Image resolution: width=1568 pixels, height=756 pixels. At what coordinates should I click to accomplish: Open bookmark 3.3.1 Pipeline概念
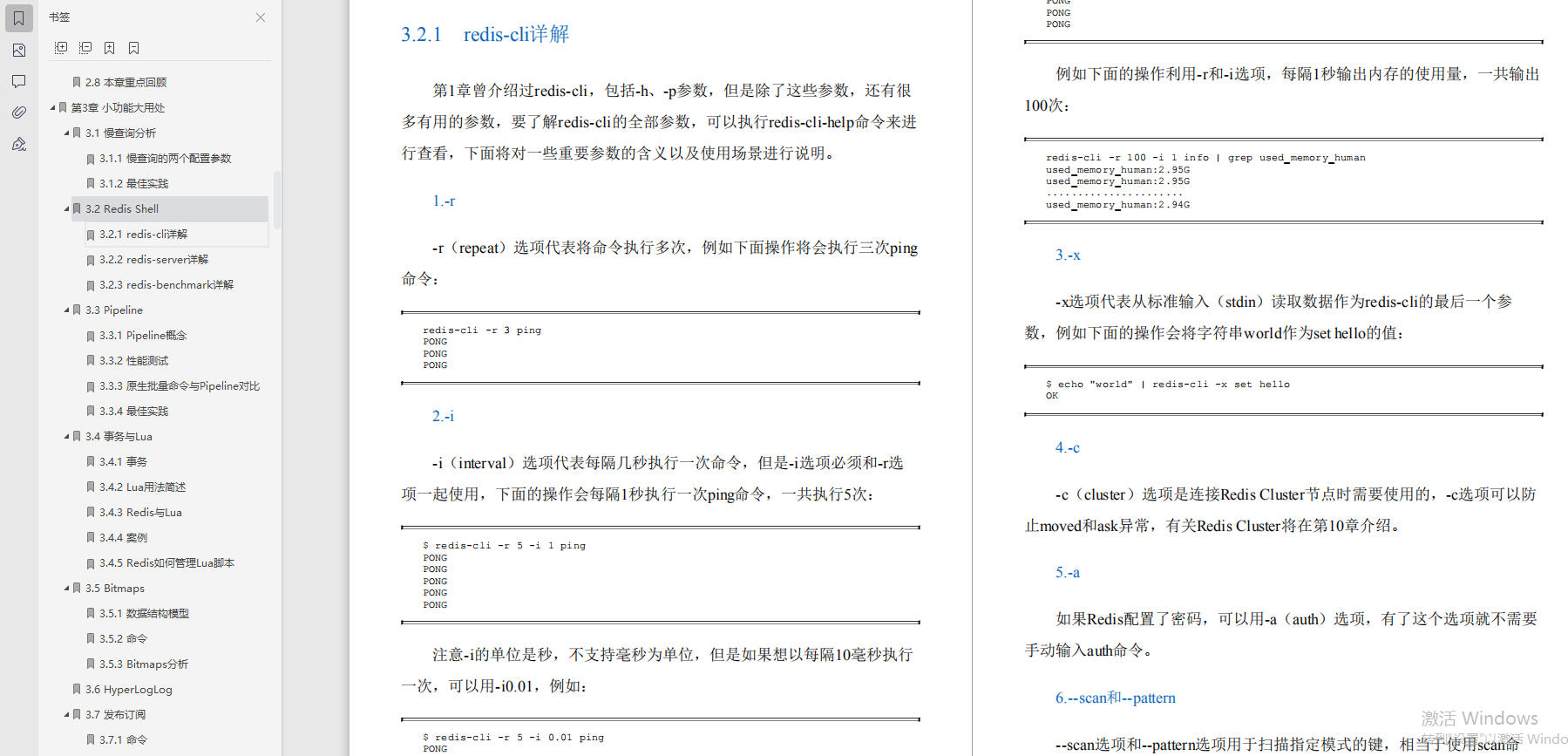tap(142, 336)
